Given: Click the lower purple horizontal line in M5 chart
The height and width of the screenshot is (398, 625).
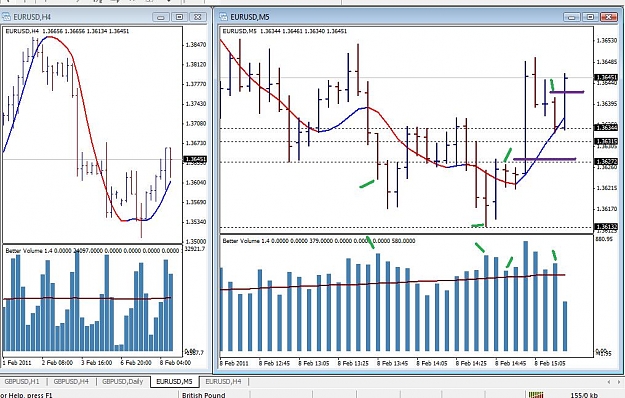Looking at the screenshot, I should click(x=544, y=159).
